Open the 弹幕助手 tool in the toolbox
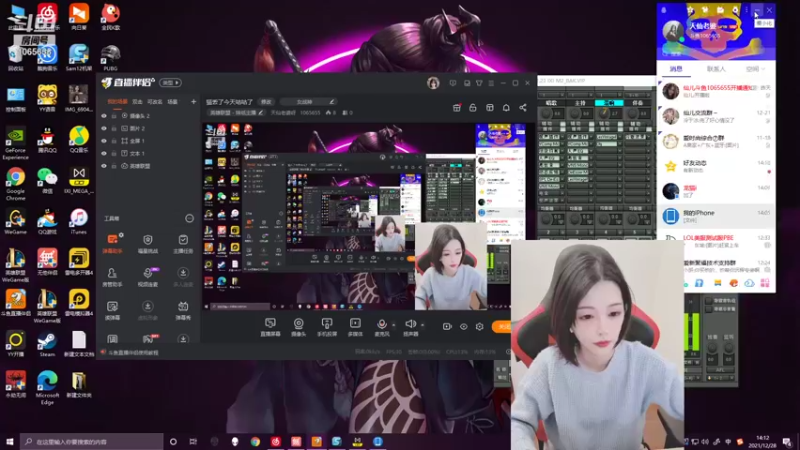This screenshot has height=450, width=800. pyautogui.click(x=112, y=243)
